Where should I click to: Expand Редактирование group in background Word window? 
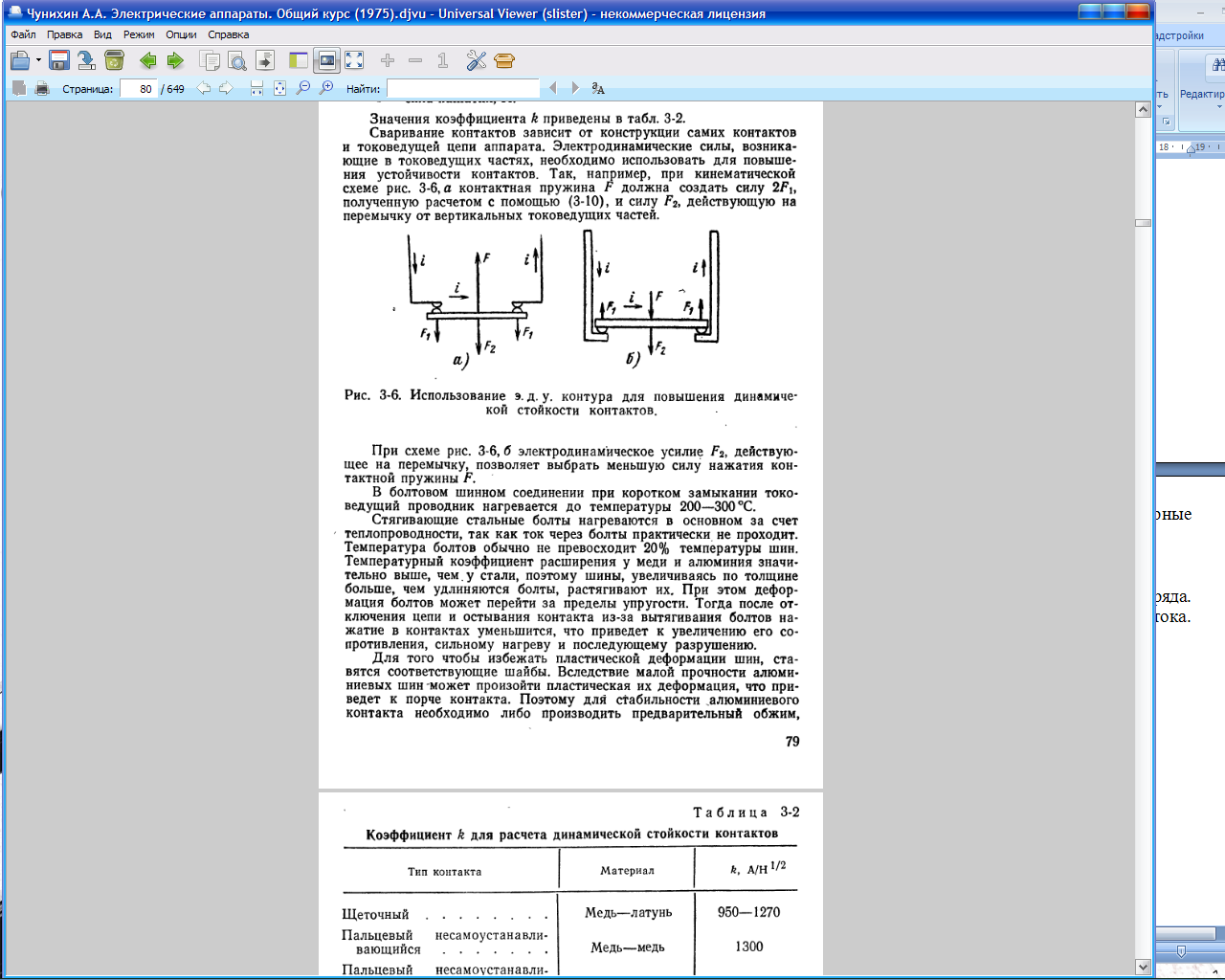[x=1202, y=100]
